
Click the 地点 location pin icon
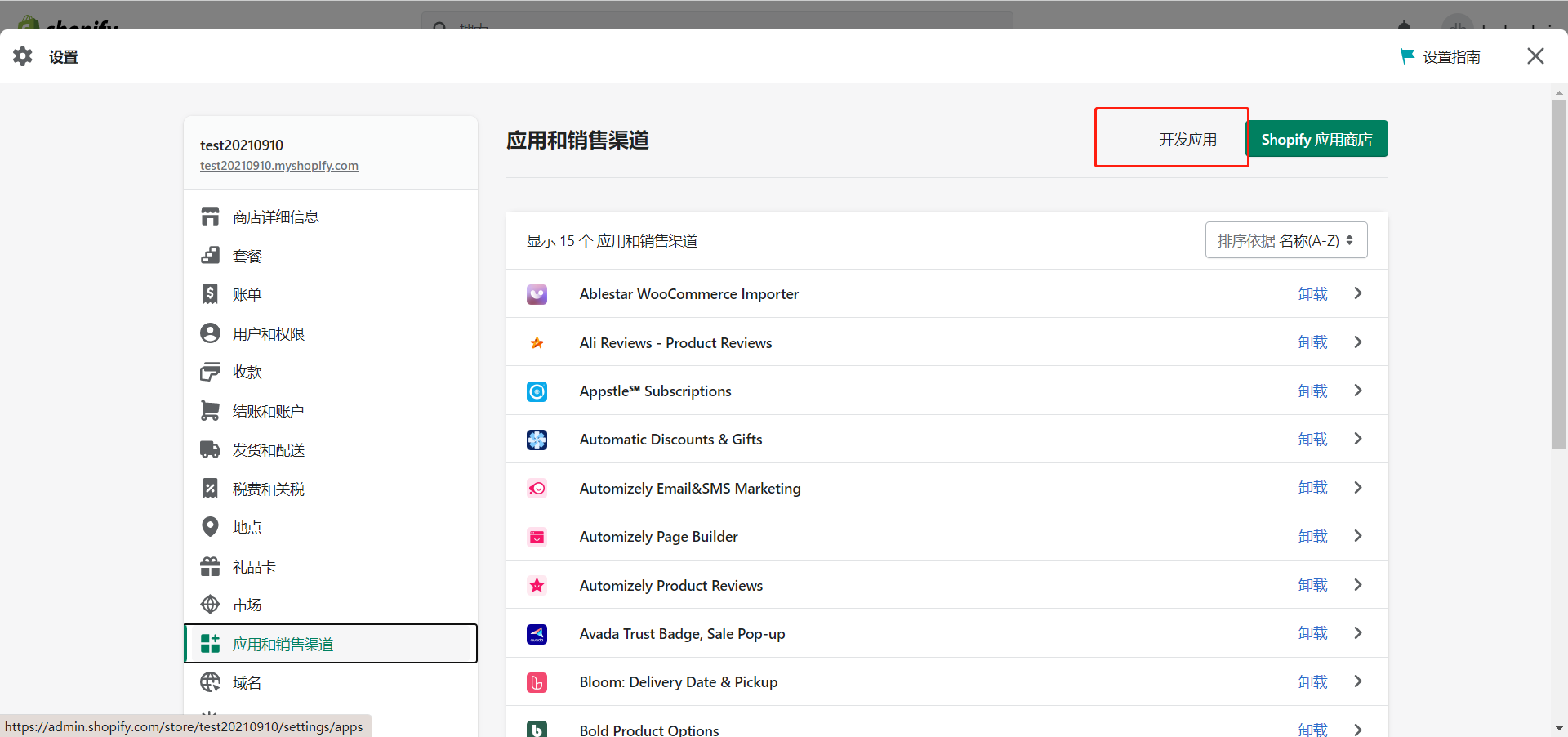211,527
